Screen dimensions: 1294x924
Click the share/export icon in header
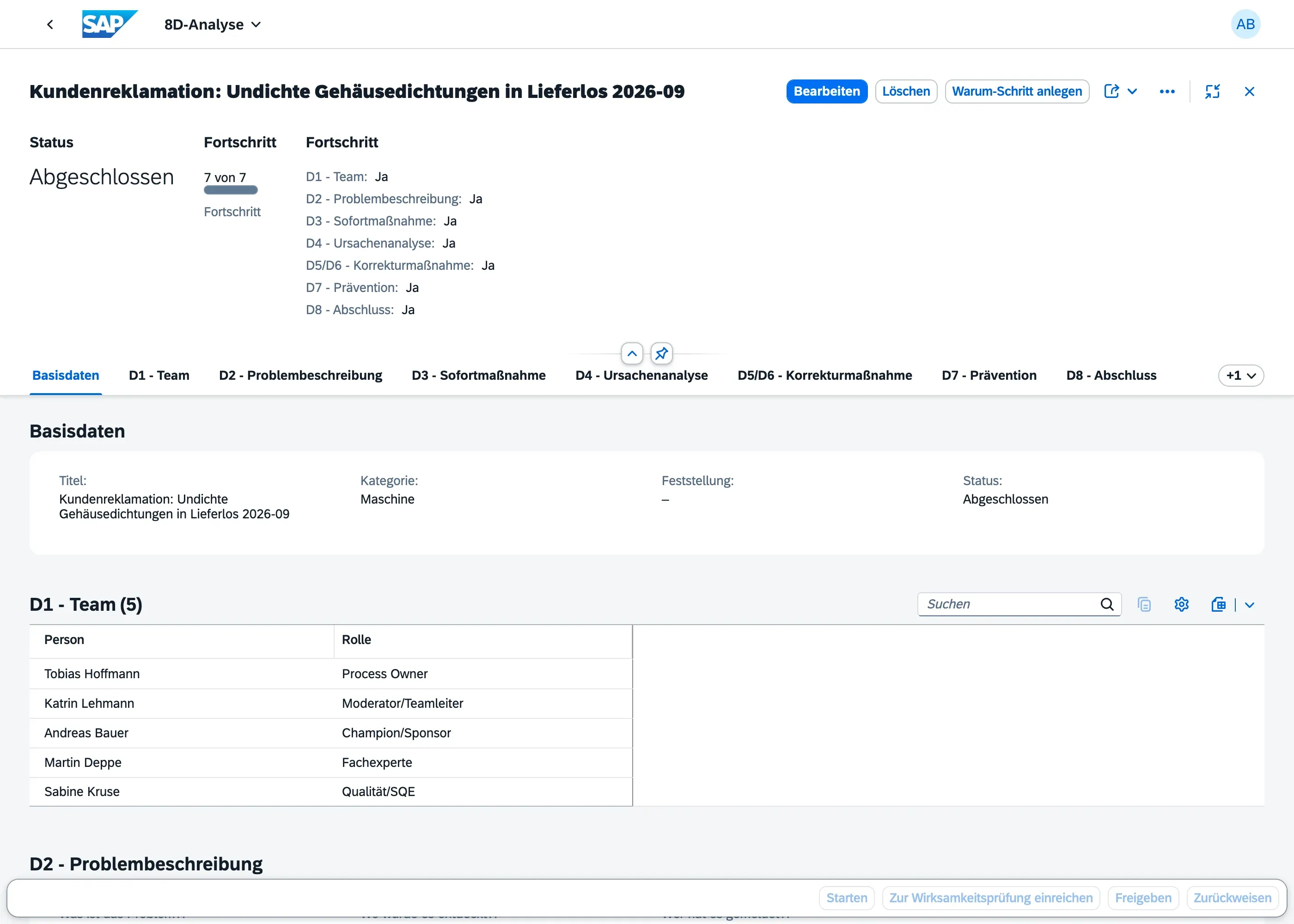point(1111,91)
